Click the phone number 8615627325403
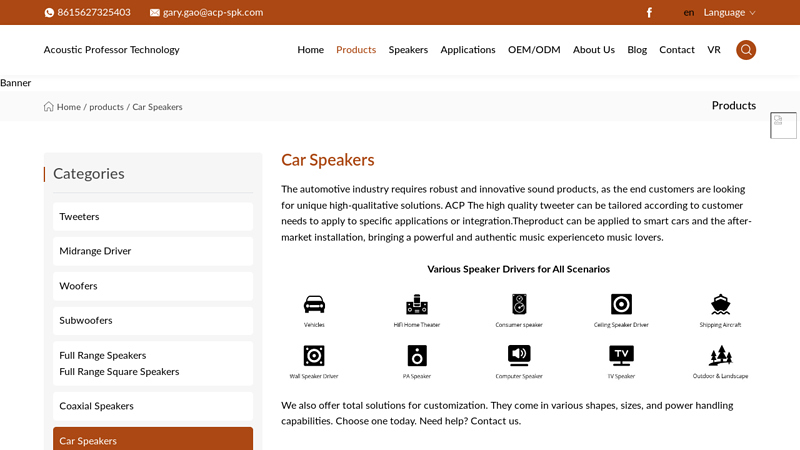 point(94,12)
